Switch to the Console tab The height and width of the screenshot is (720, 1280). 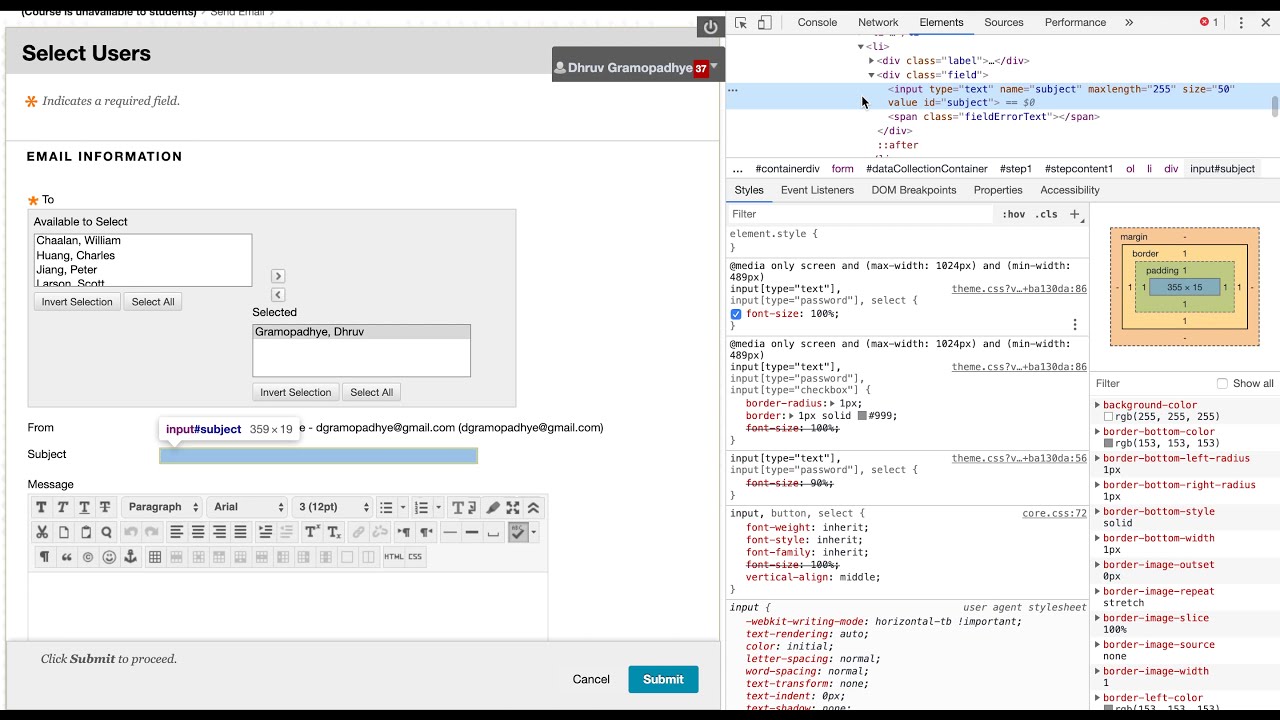817,22
